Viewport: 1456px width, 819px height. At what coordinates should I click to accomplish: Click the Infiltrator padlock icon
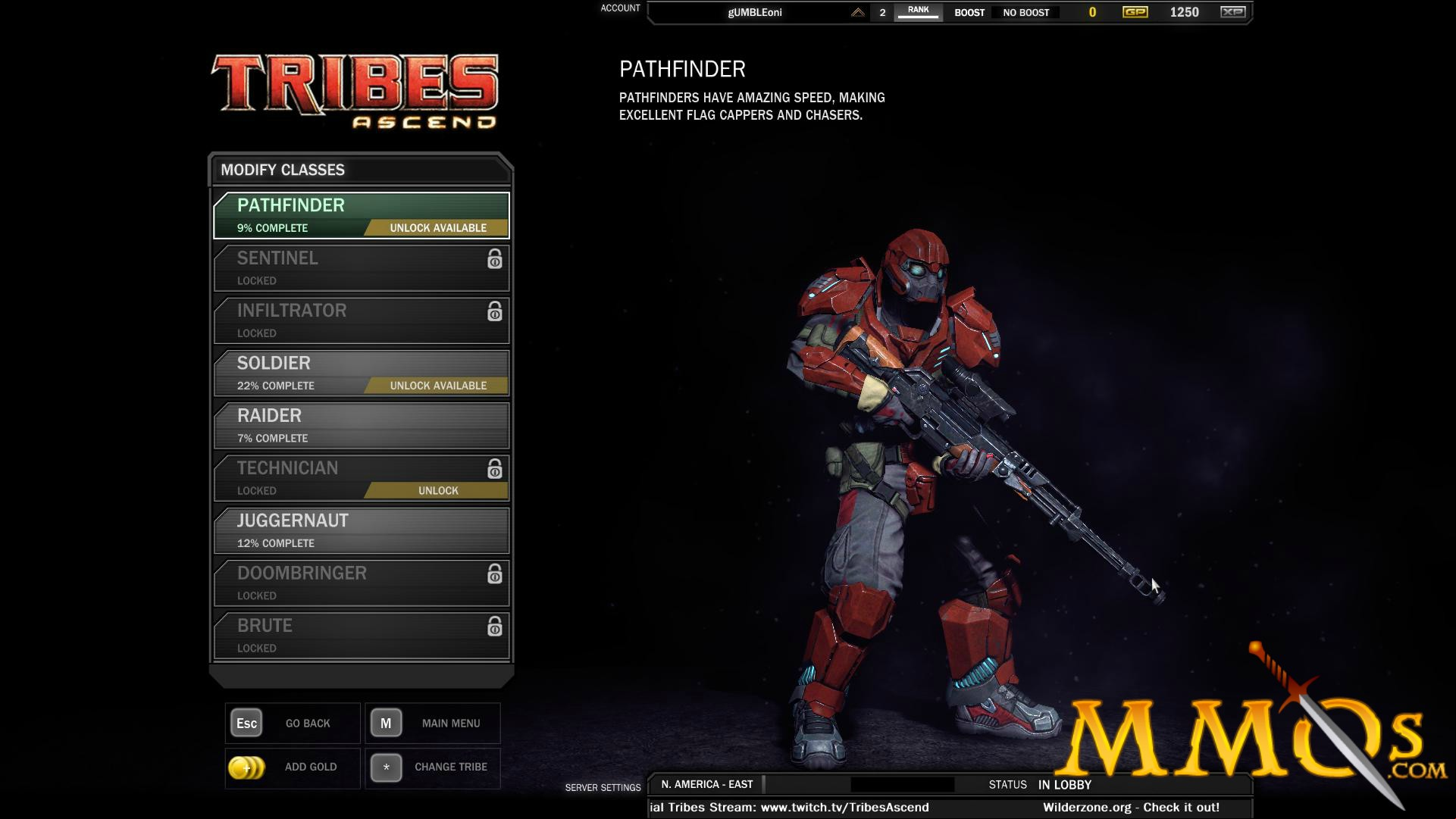(494, 311)
